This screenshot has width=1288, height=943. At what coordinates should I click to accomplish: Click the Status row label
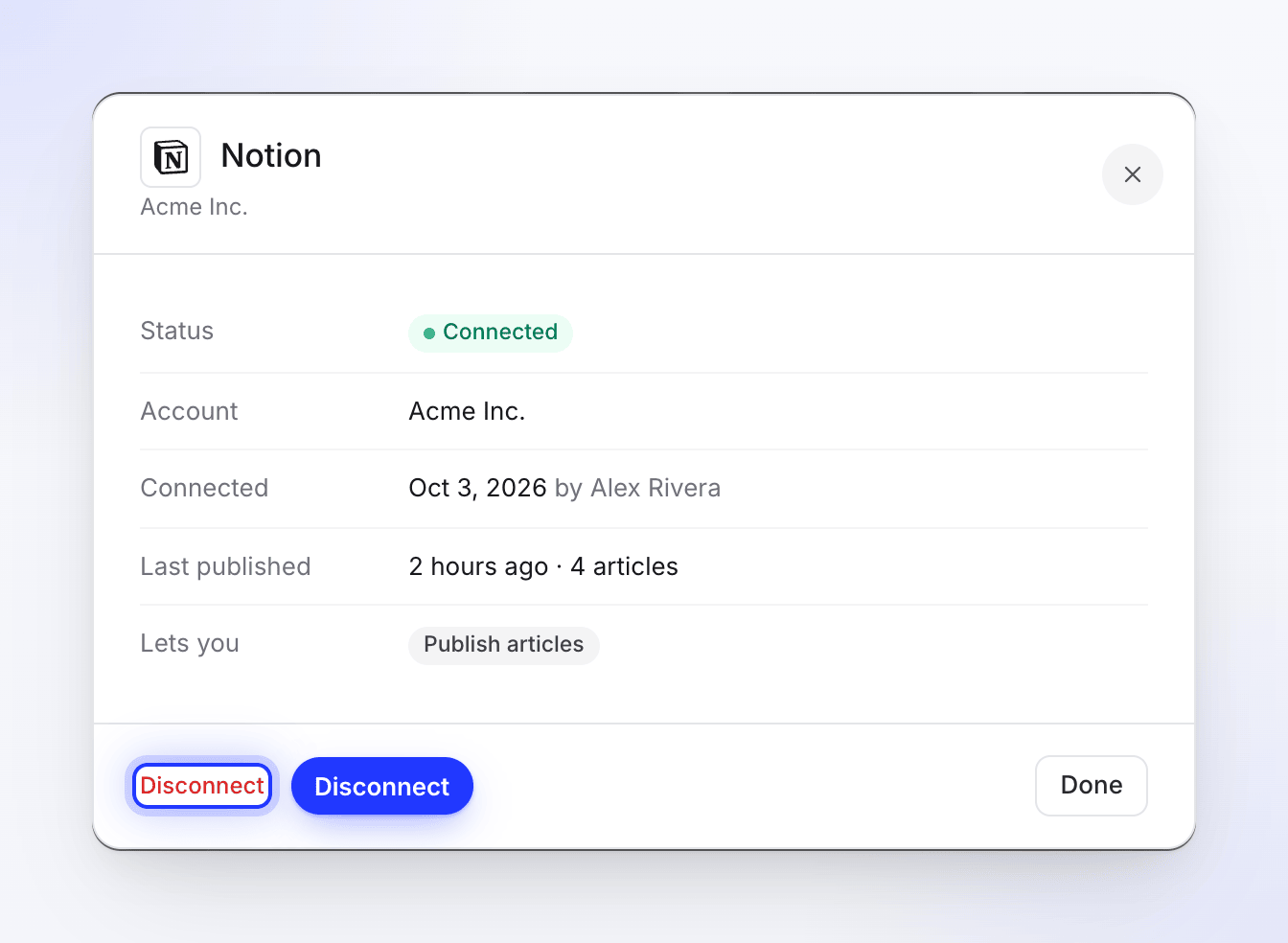click(x=177, y=331)
